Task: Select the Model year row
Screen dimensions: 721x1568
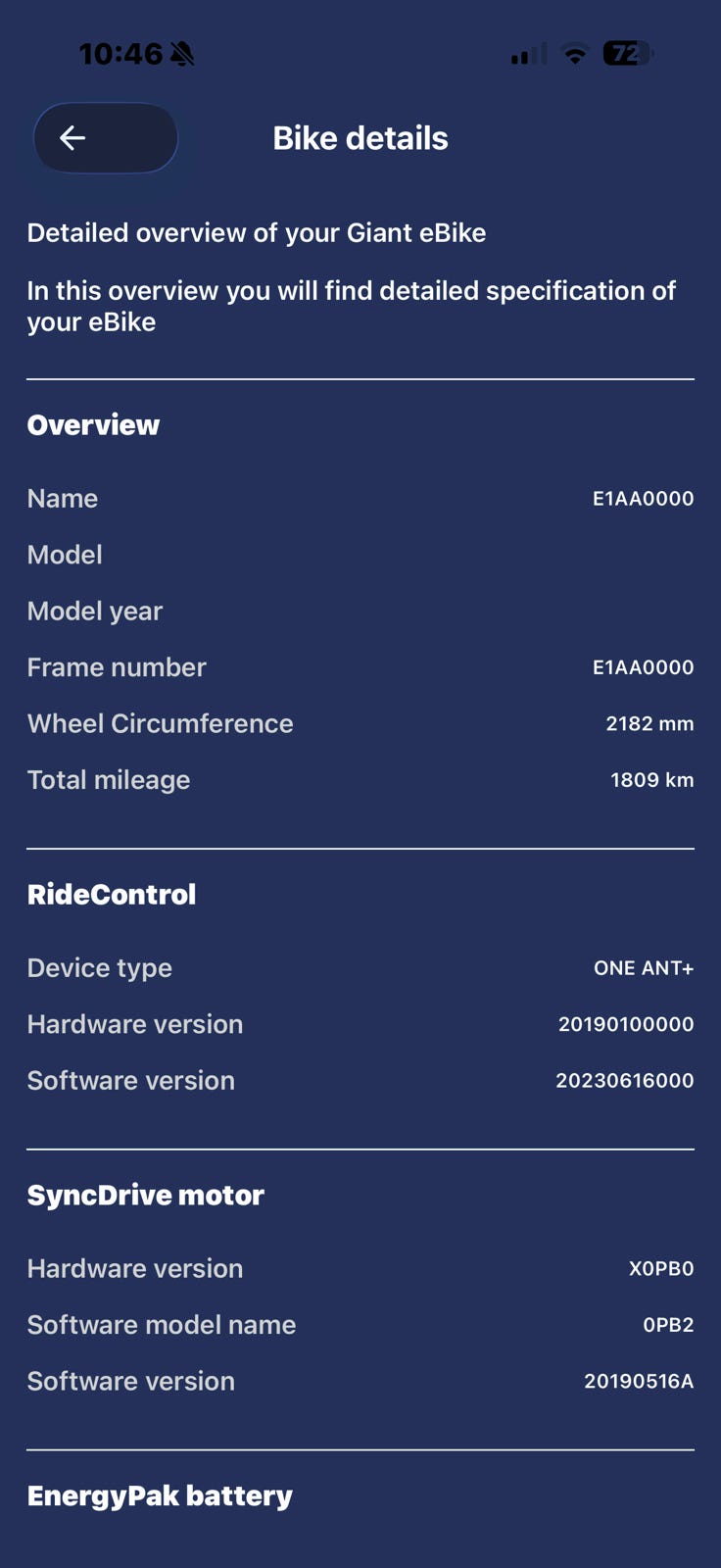Action: (360, 612)
